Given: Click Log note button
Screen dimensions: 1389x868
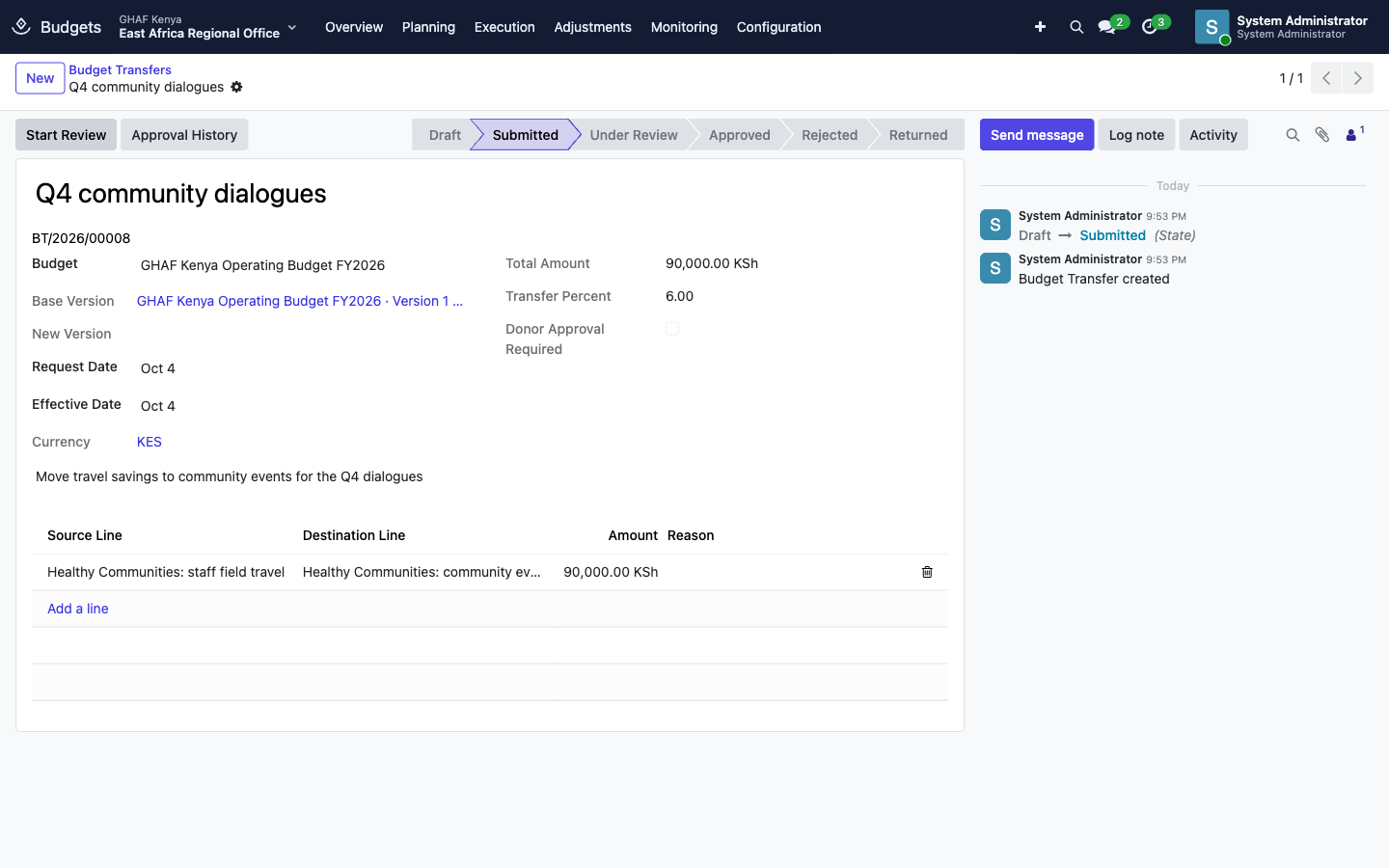Looking at the screenshot, I should pos(1136,135).
